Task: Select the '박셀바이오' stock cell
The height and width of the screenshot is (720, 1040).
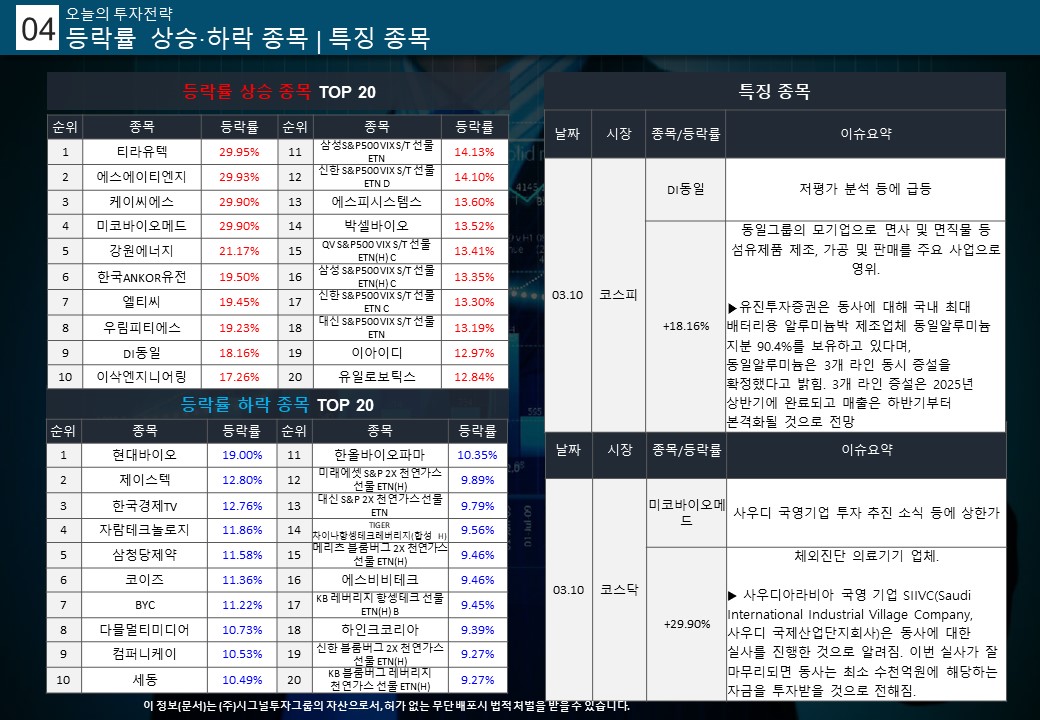Action: 376,225
